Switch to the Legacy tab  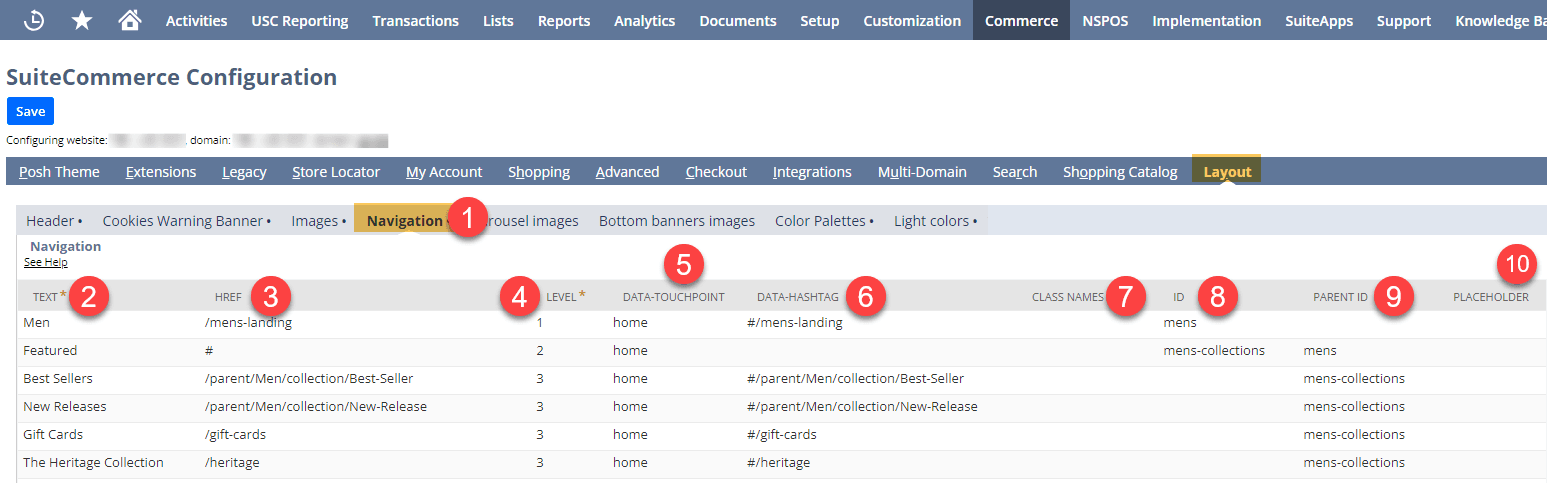click(244, 172)
